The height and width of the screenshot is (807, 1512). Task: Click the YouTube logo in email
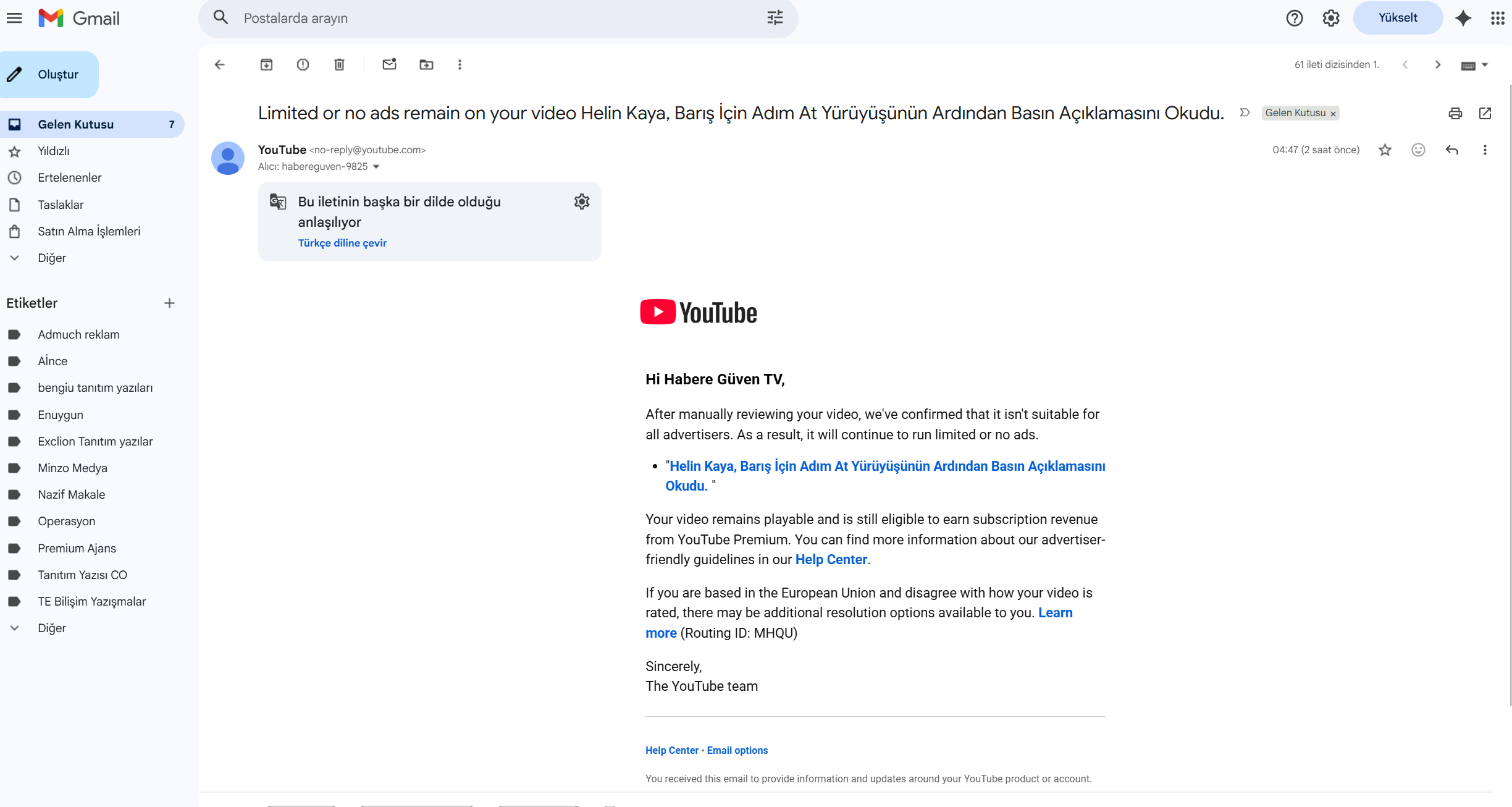click(x=698, y=312)
